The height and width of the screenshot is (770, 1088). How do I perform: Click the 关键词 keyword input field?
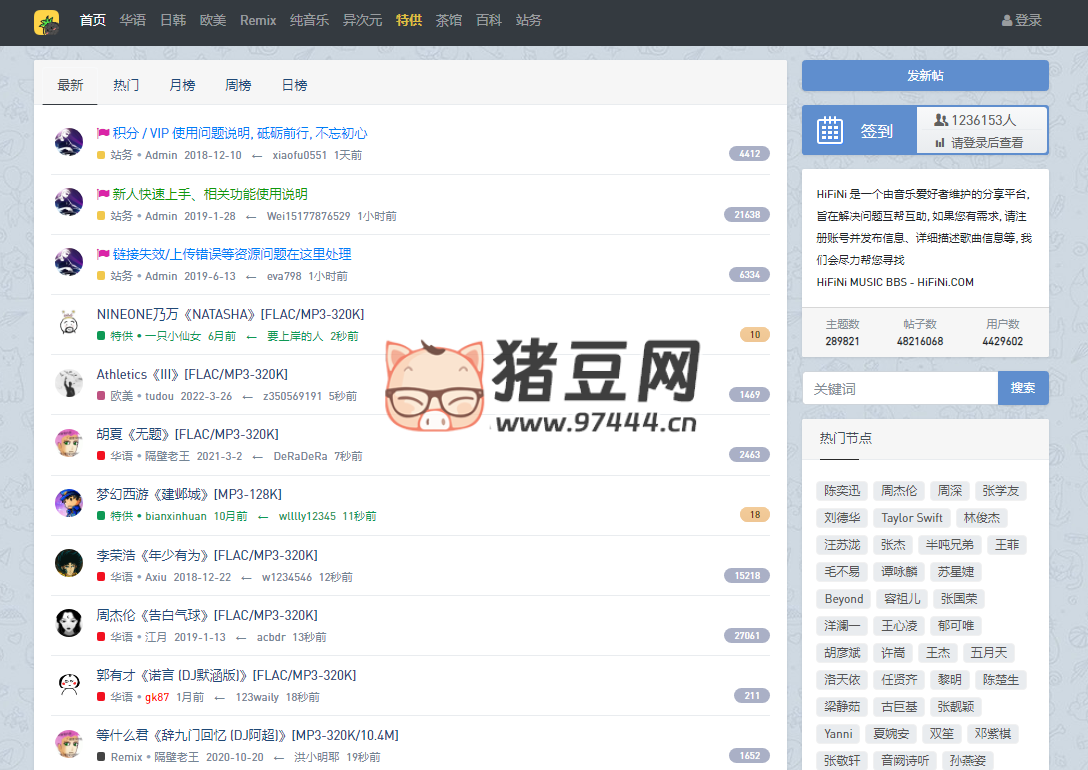(897, 387)
